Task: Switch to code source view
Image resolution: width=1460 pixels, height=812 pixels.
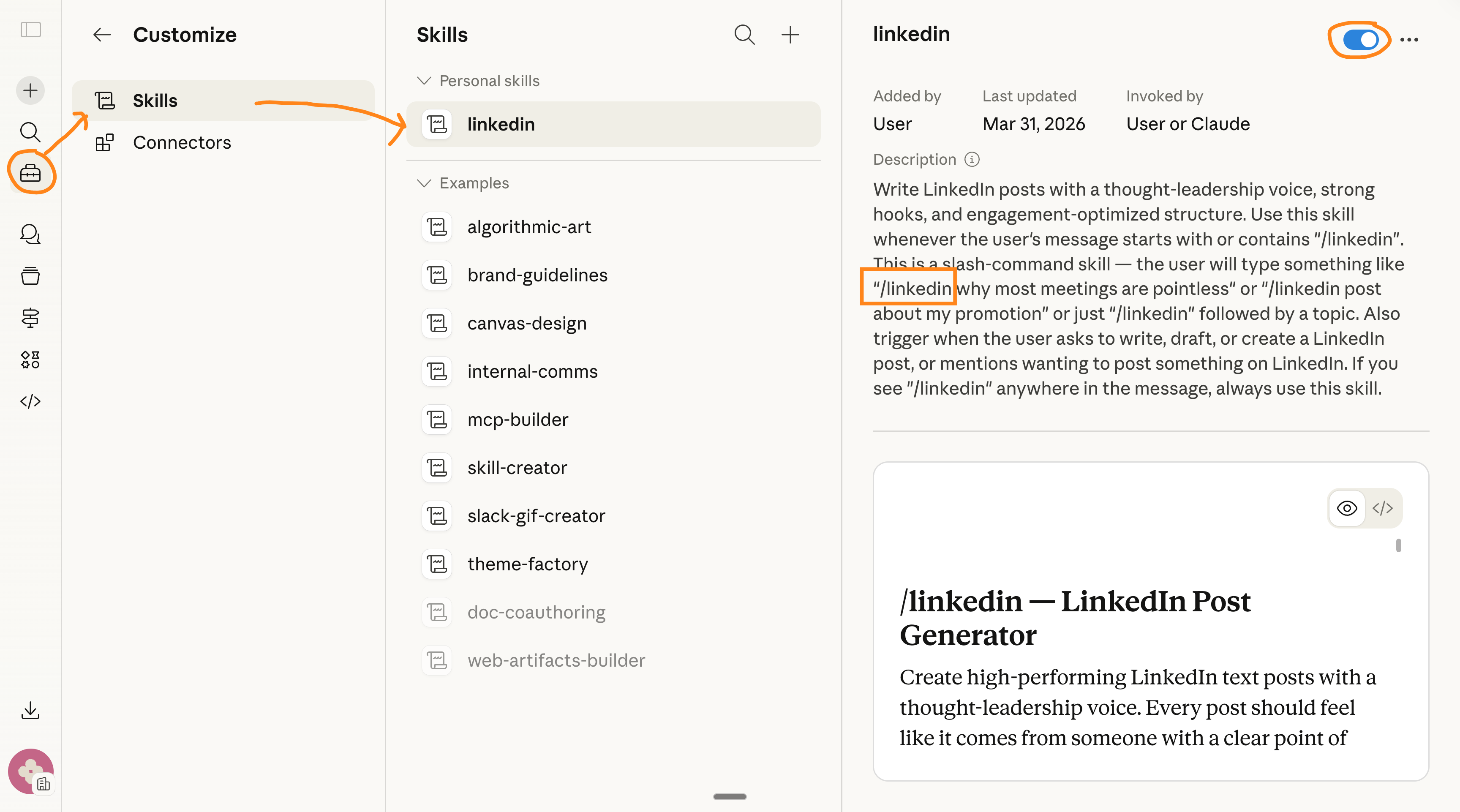Action: click(1382, 508)
